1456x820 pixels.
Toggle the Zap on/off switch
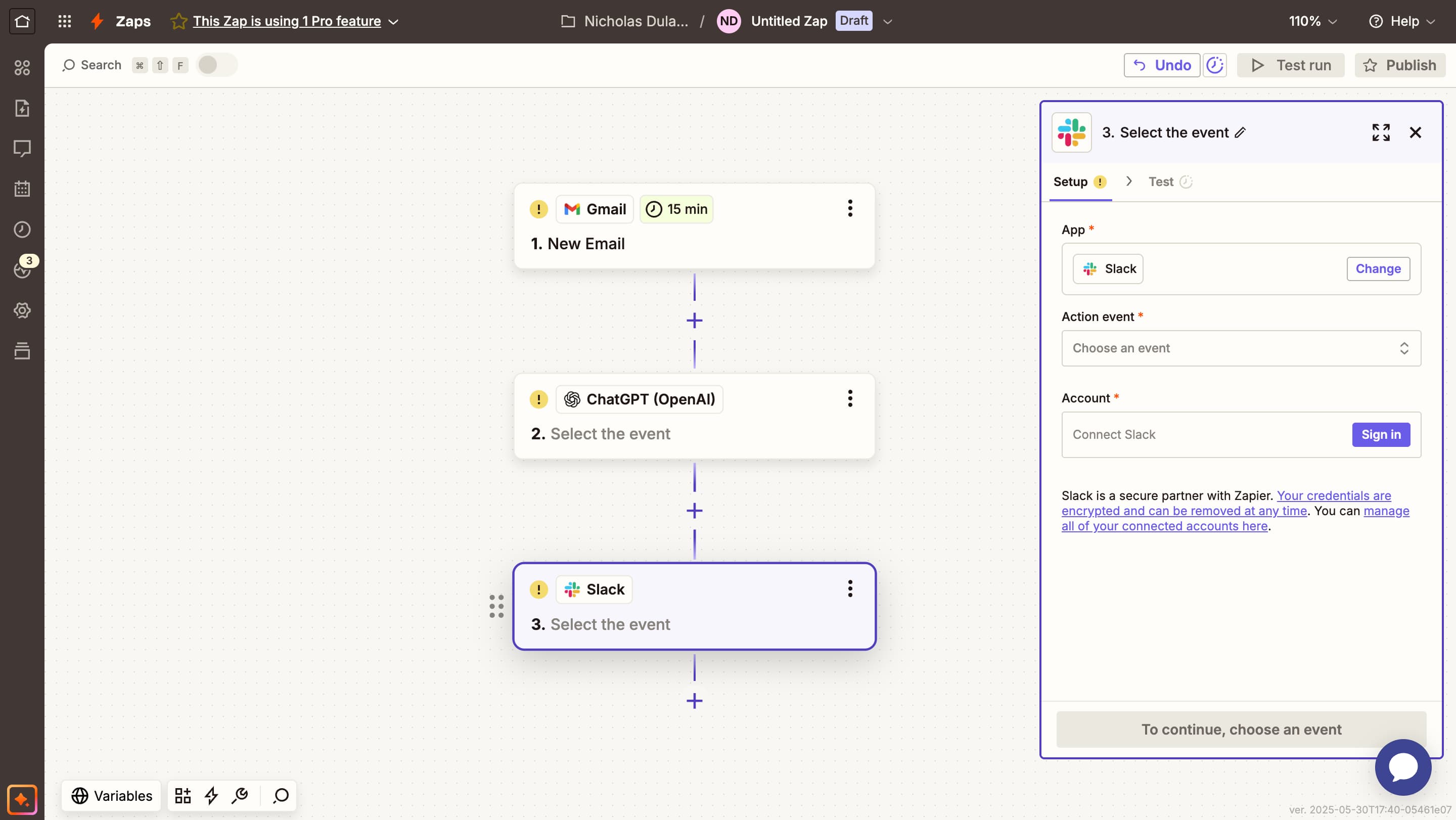point(216,65)
